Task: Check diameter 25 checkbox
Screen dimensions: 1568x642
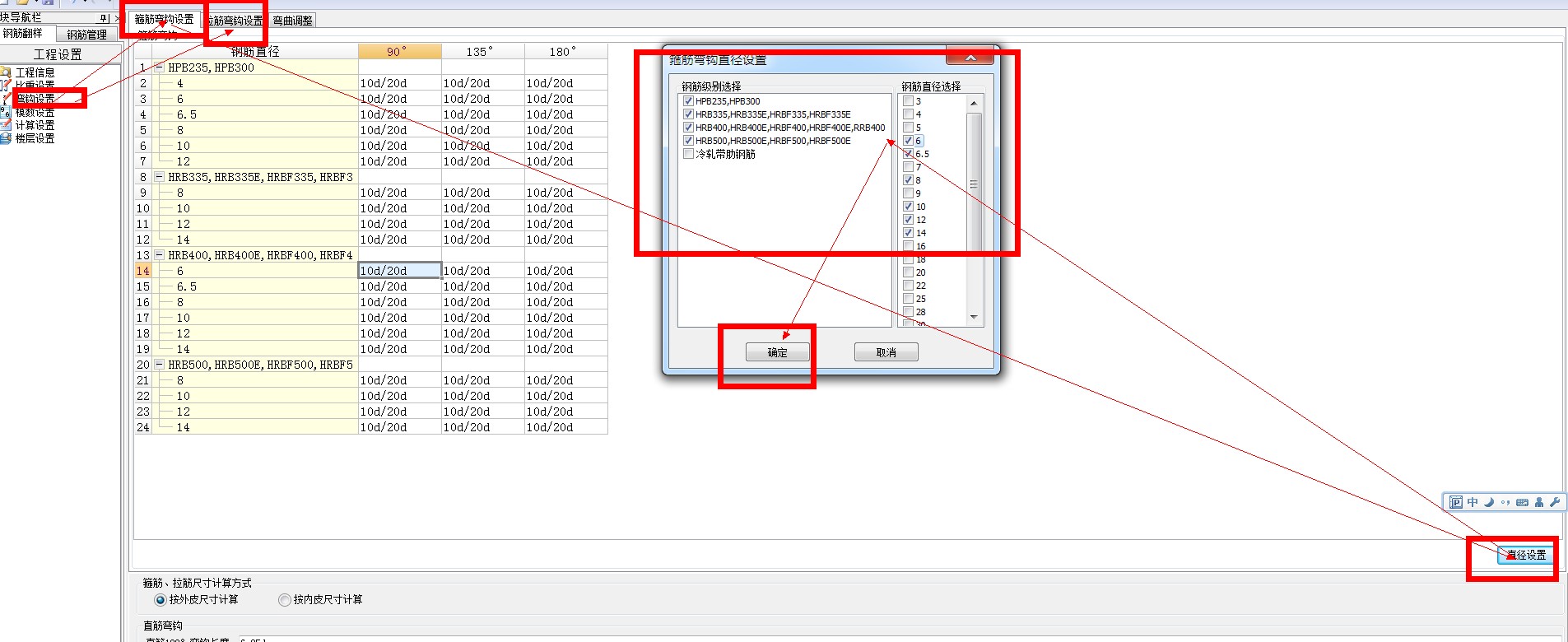Action: 908,299
